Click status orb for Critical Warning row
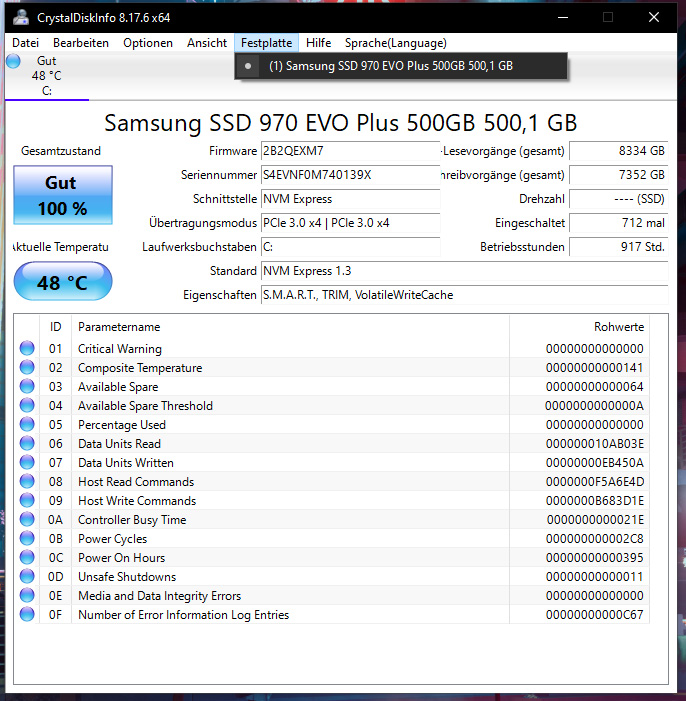 tap(27, 348)
